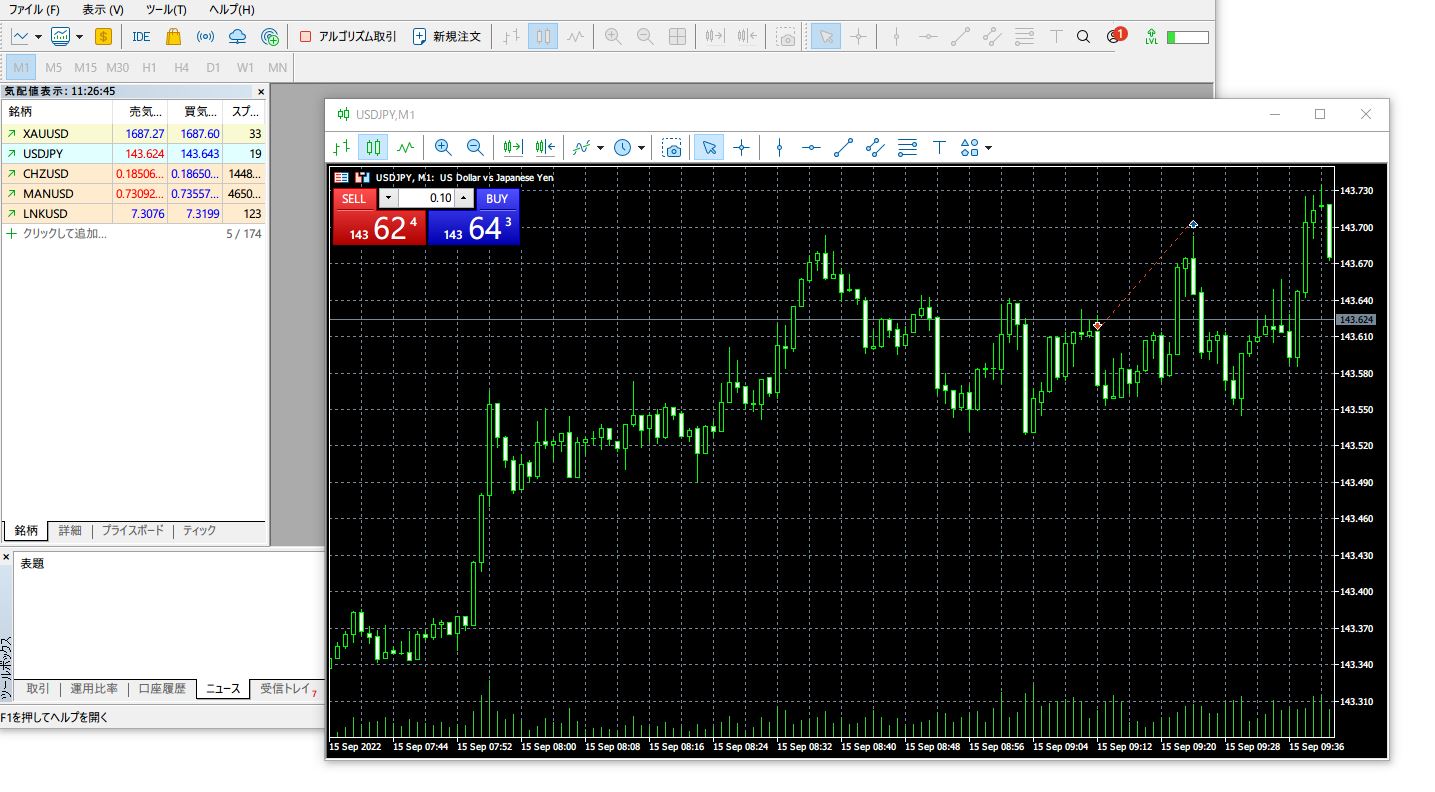Open the ツール(T) menu

point(166,9)
